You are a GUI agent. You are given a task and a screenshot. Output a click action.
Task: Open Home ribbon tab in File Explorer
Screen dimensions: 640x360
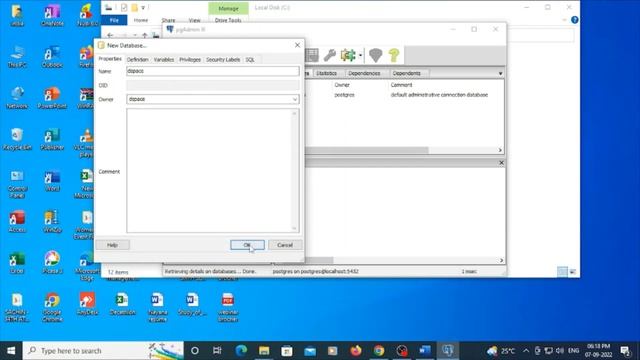coord(141,20)
